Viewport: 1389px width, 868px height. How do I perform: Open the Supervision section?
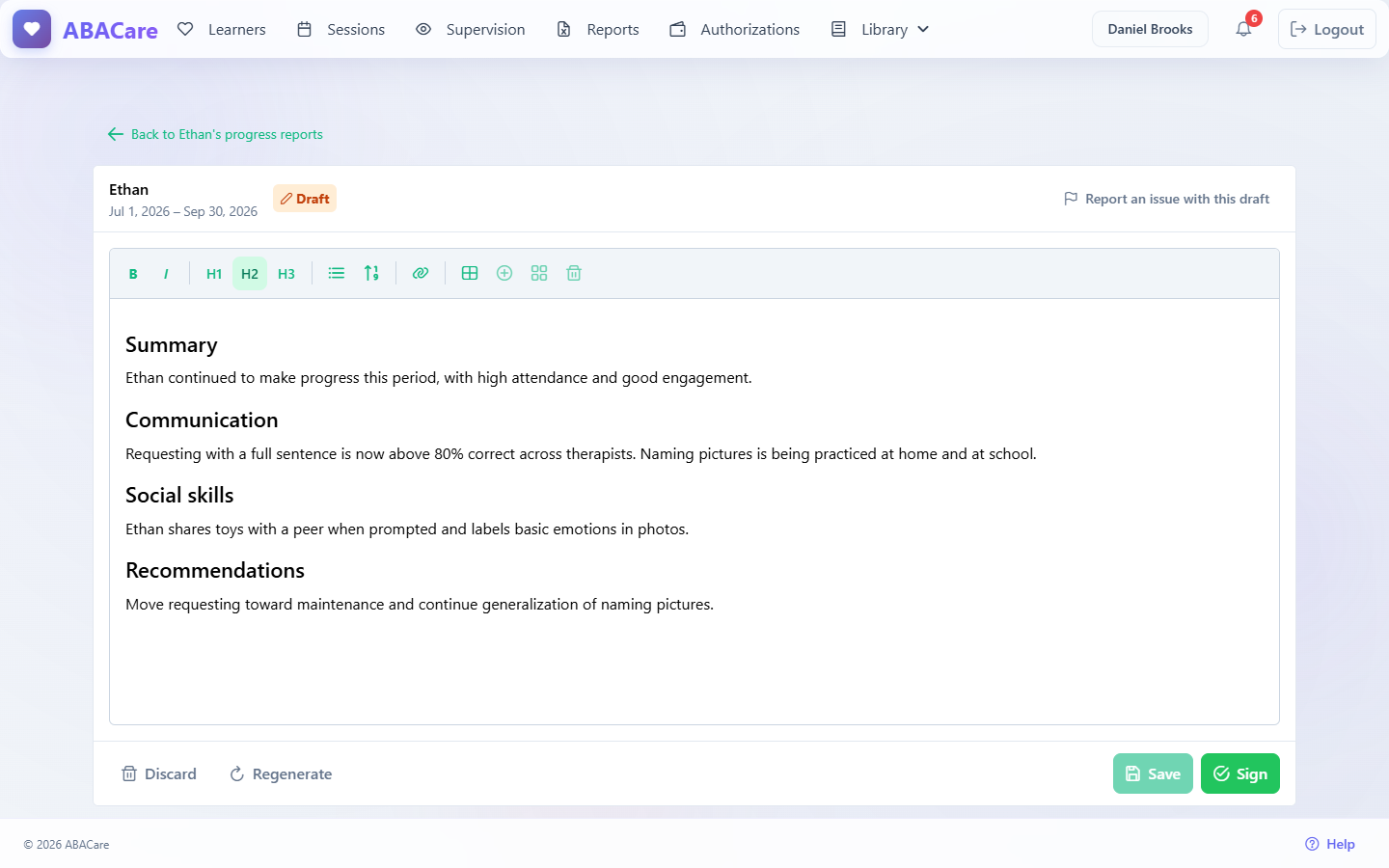click(x=471, y=30)
